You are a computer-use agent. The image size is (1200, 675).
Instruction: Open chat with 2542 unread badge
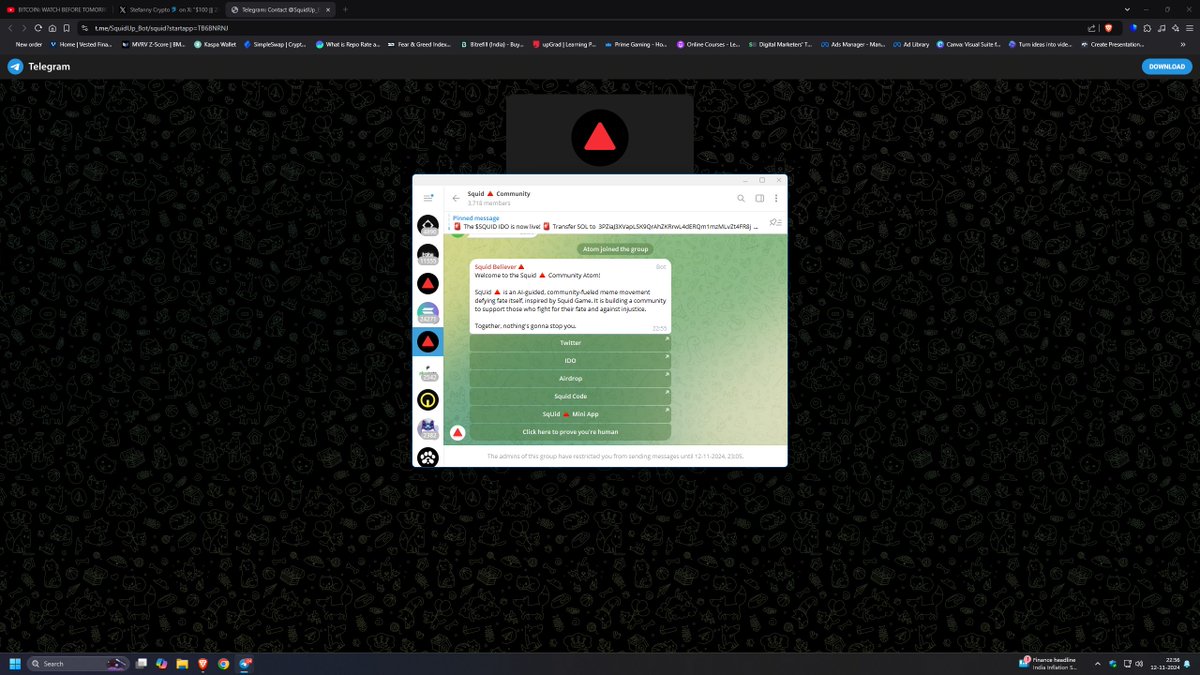pyautogui.click(x=428, y=371)
